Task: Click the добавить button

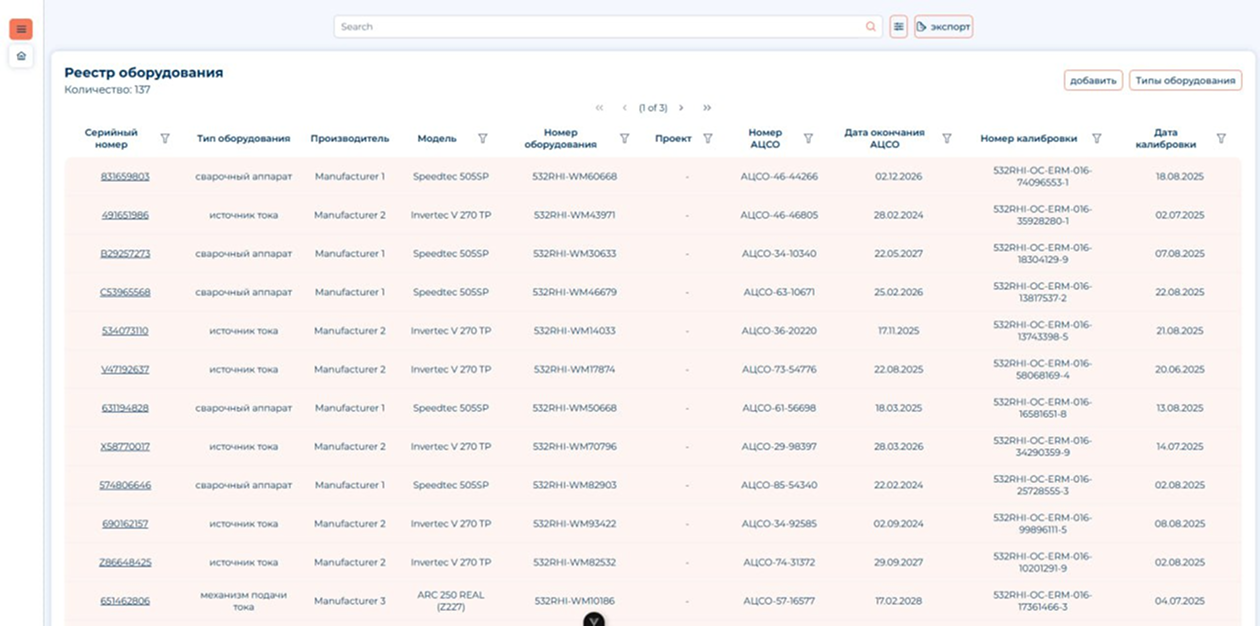Action: (1091, 79)
